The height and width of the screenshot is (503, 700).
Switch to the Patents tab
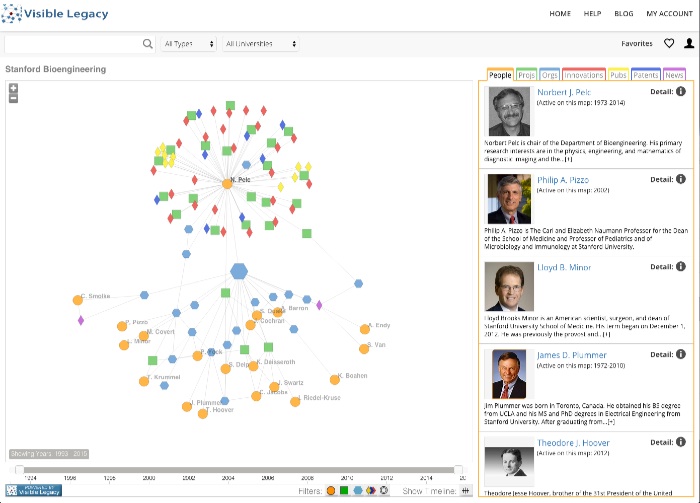click(645, 75)
